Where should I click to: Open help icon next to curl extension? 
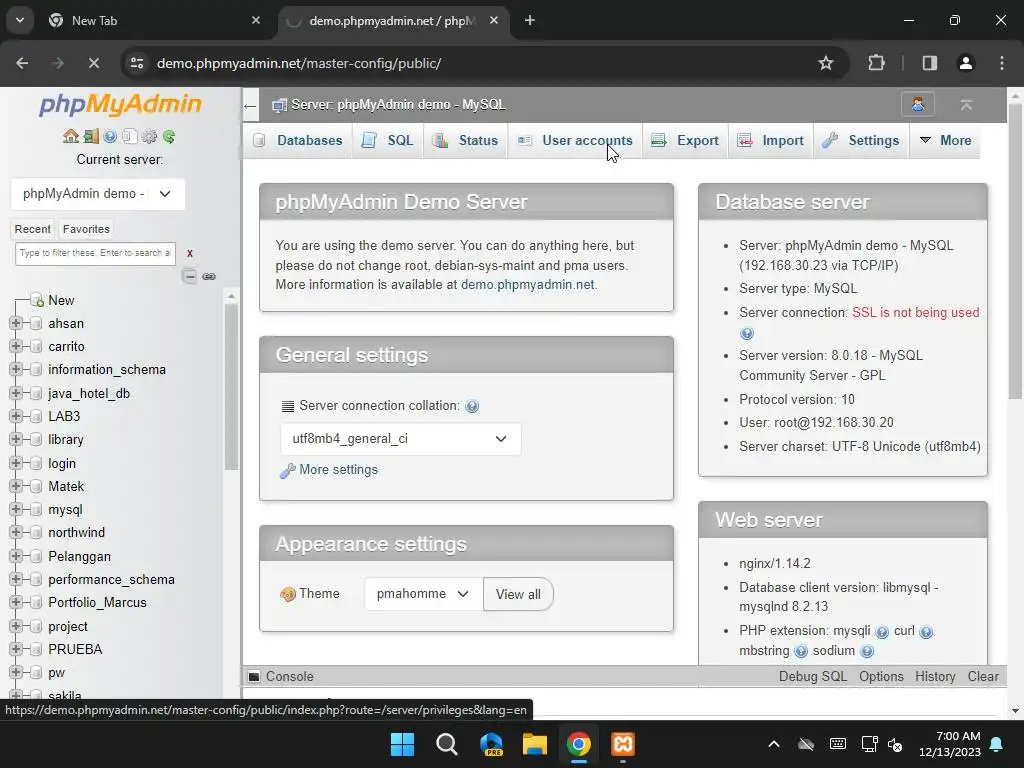click(926, 632)
